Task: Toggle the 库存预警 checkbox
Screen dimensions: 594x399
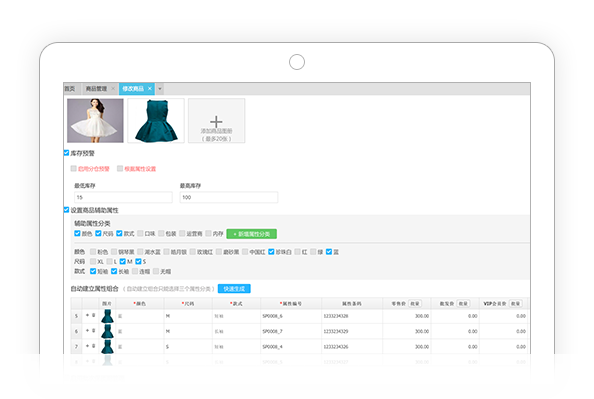Action: click(66, 153)
